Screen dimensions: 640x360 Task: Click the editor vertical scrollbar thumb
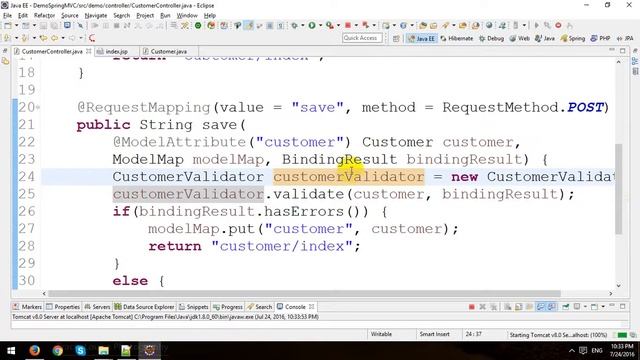(x=619, y=189)
